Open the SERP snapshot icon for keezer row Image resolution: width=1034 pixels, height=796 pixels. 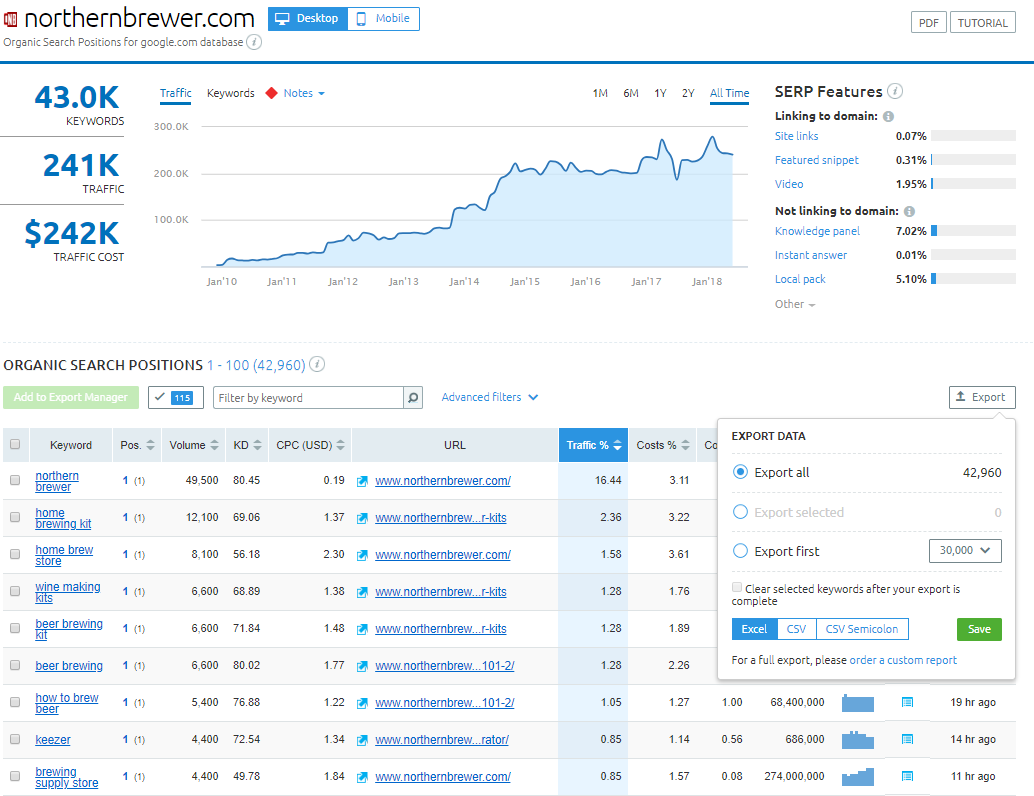point(906,739)
